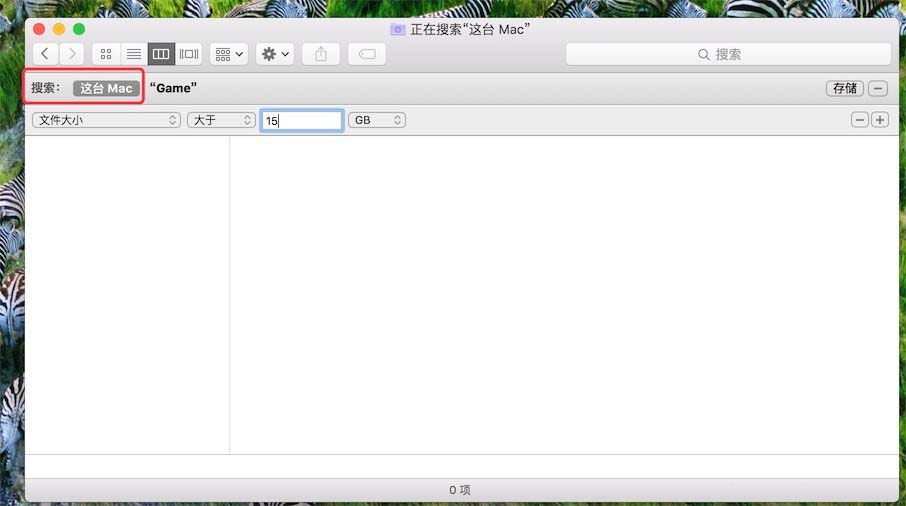Switch to Cover Flow view
906x506 pixels.
tap(189, 54)
